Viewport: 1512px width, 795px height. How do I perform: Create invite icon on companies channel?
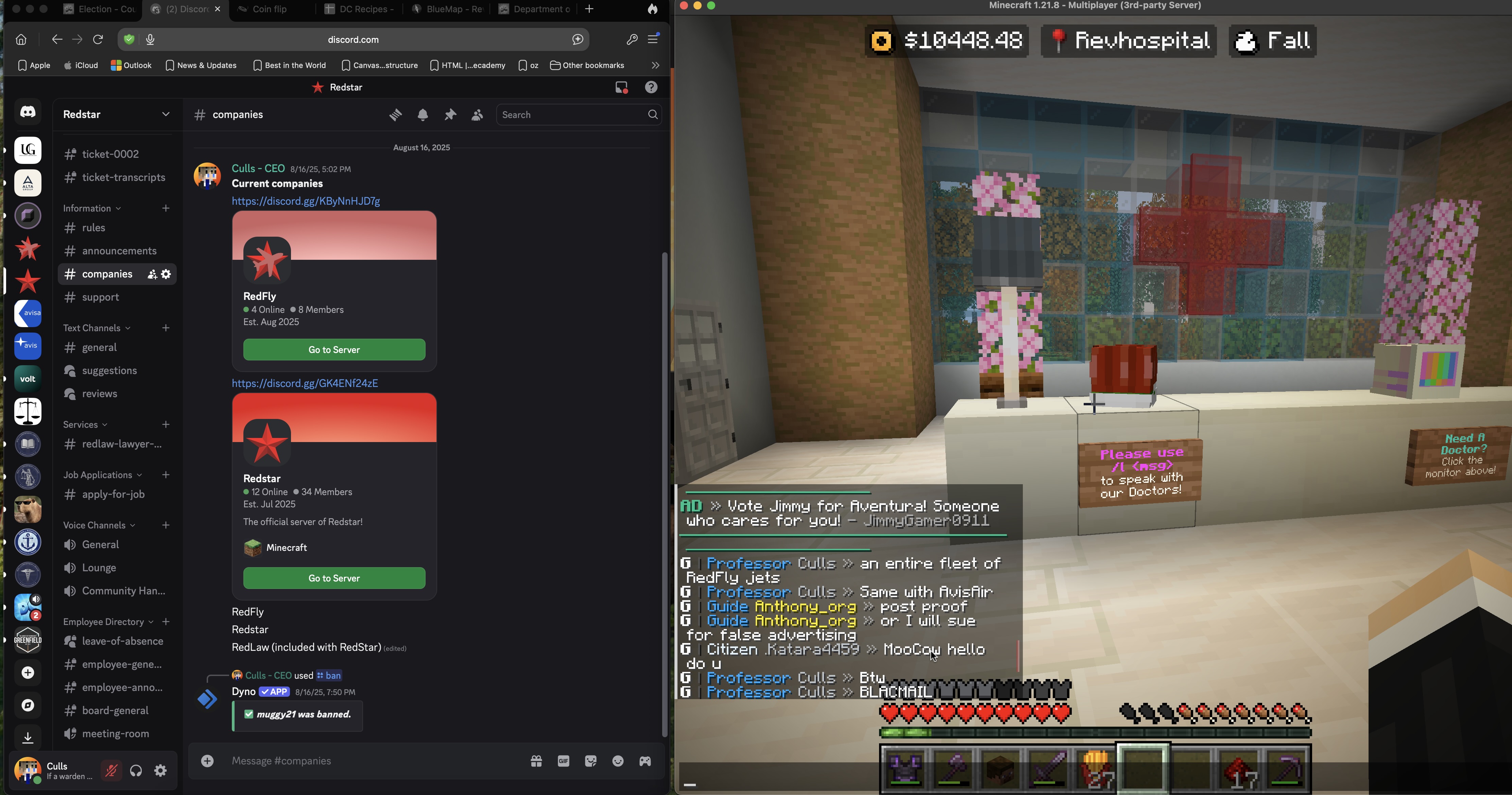click(x=152, y=274)
